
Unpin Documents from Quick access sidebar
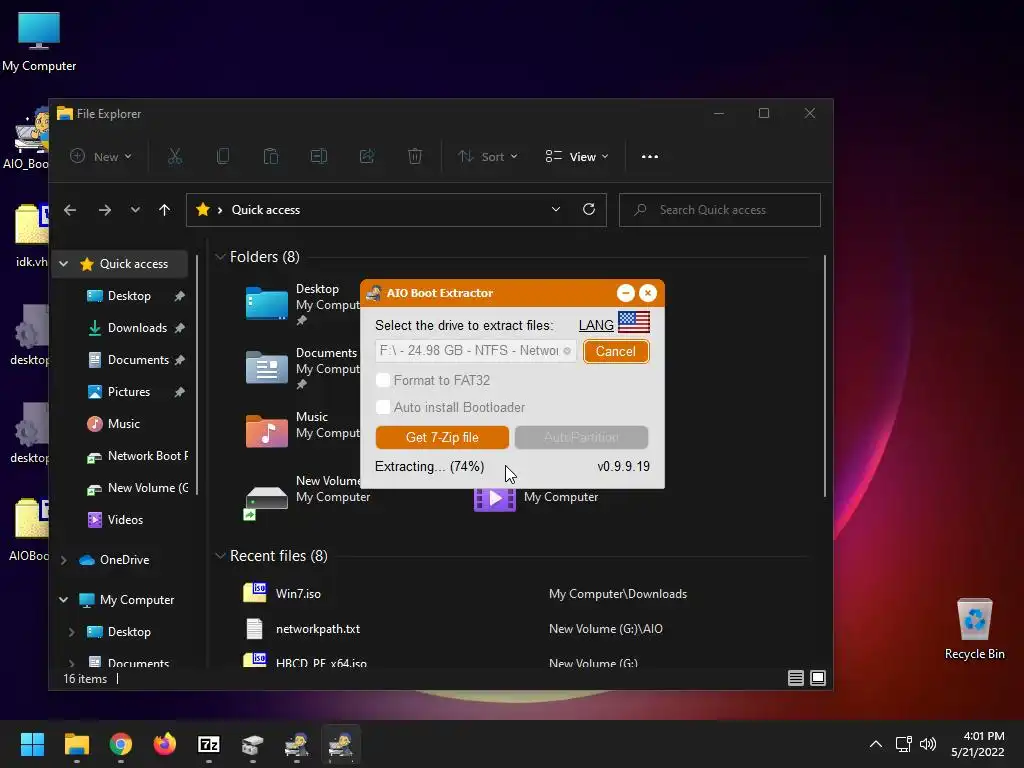click(180, 360)
